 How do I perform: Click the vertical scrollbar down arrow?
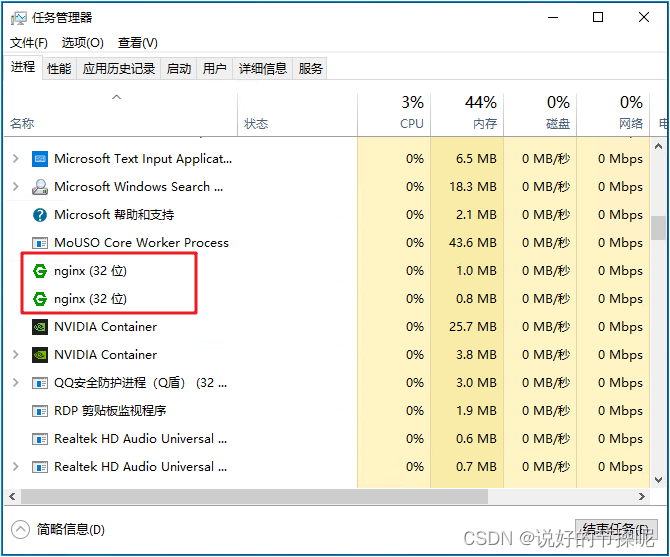[658, 480]
